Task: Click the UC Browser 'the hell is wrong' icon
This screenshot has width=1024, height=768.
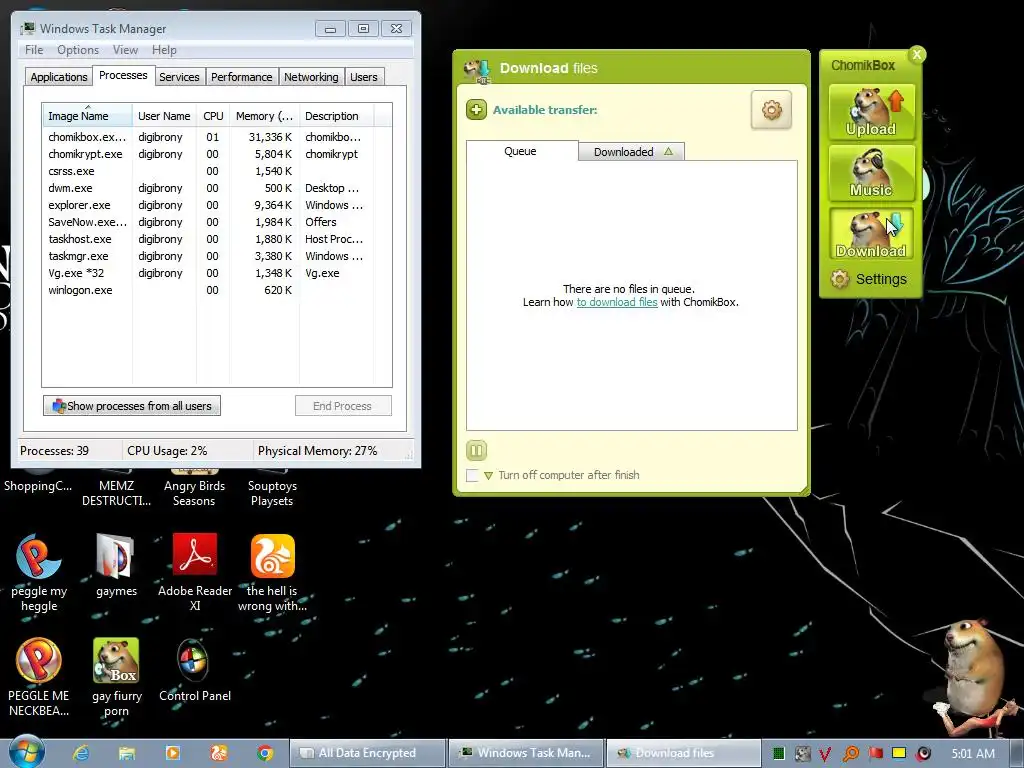Action: pos(272,571)
